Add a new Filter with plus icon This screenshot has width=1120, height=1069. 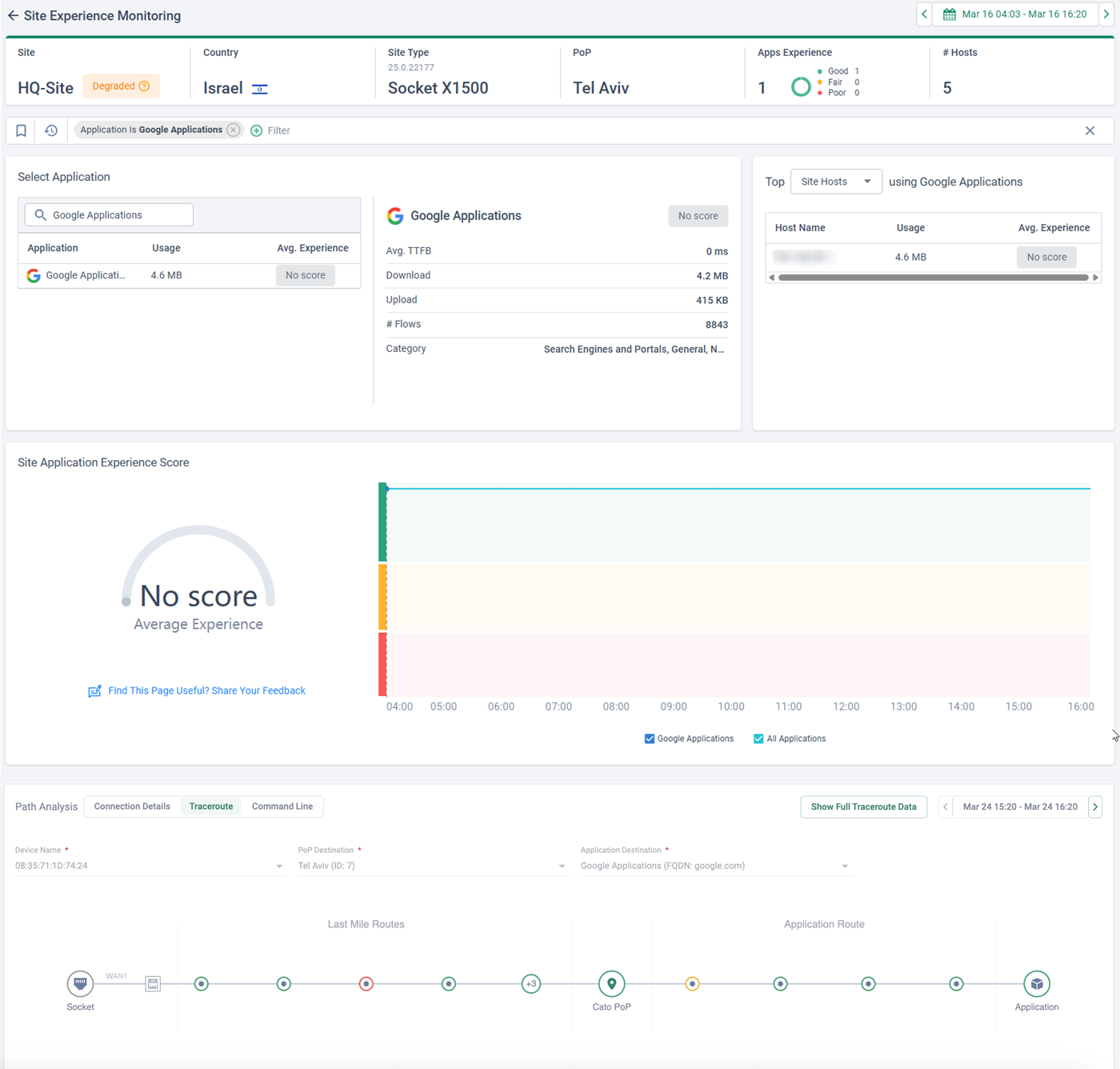[270, 130]
